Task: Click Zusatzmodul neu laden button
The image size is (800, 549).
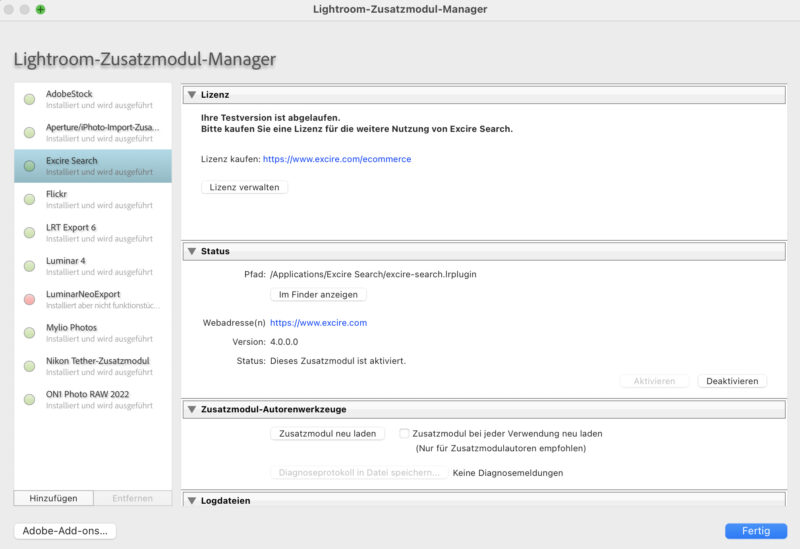Action: (x=327, y=433)
